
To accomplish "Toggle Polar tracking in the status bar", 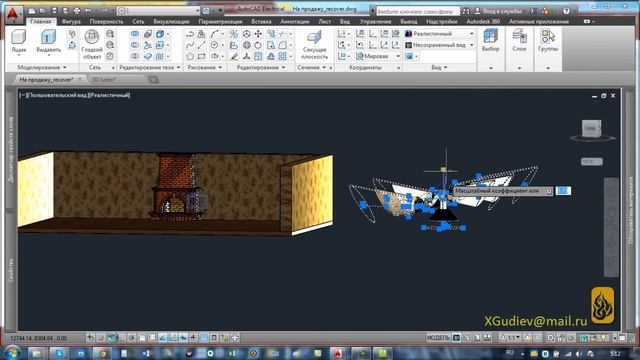I will click(x=132, y=338).
